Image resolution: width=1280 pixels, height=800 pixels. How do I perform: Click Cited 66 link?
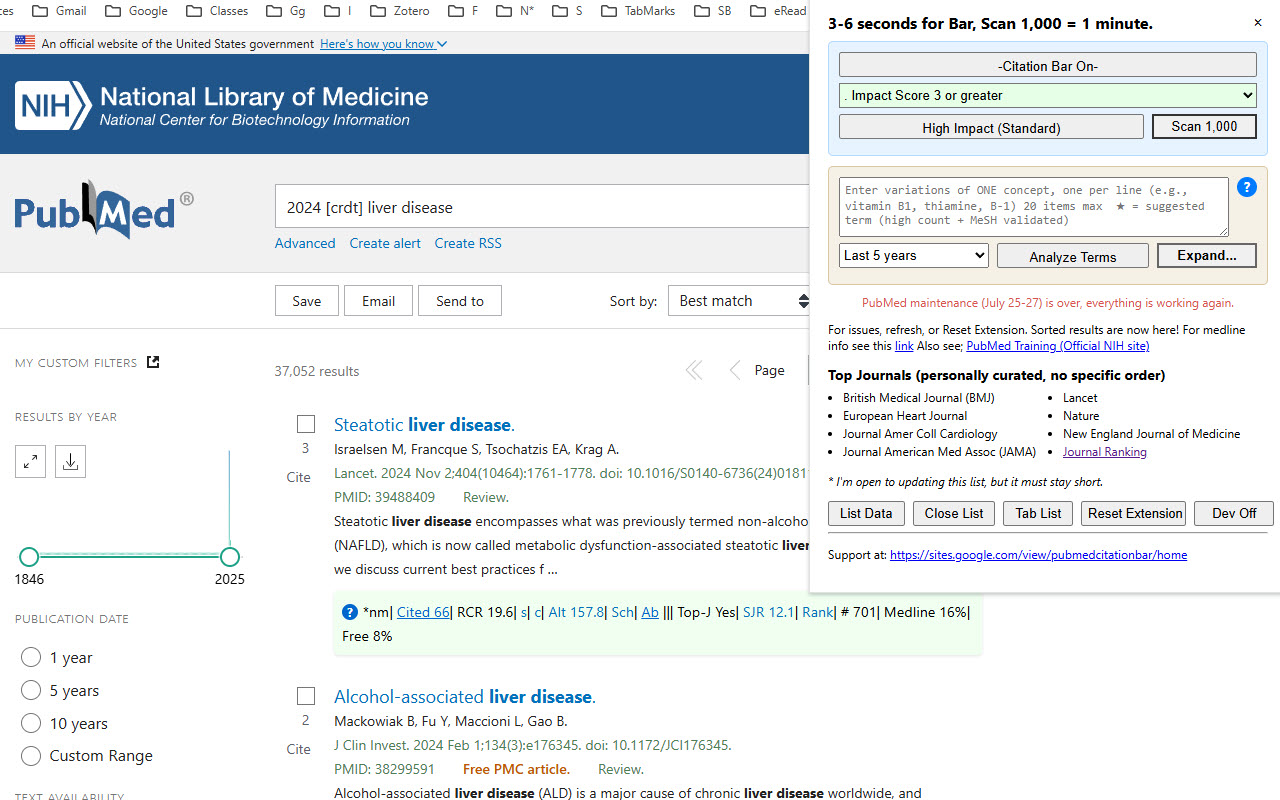pos(423,612)
